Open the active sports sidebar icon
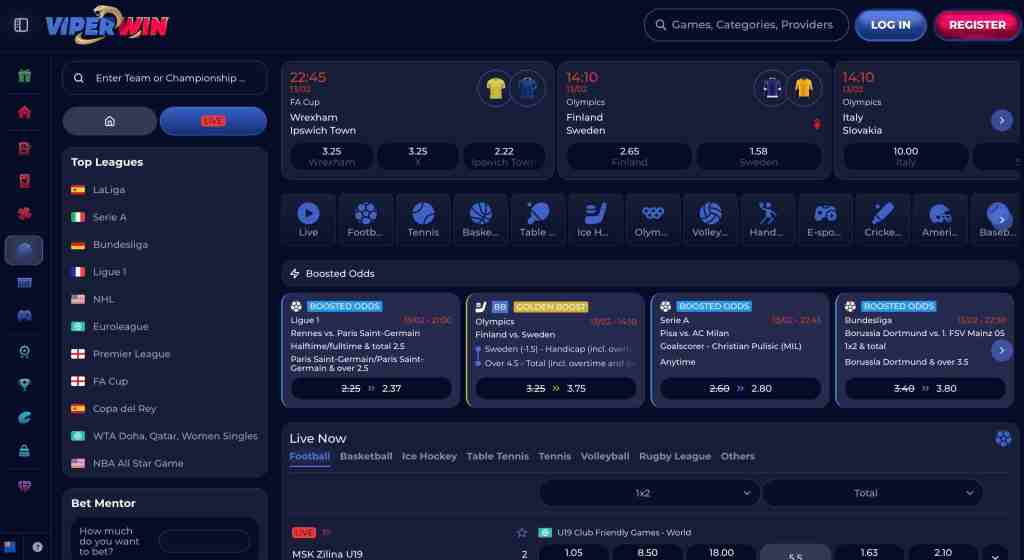The width and height of the screenshot is (1024, 560). [x=24, y=250]
